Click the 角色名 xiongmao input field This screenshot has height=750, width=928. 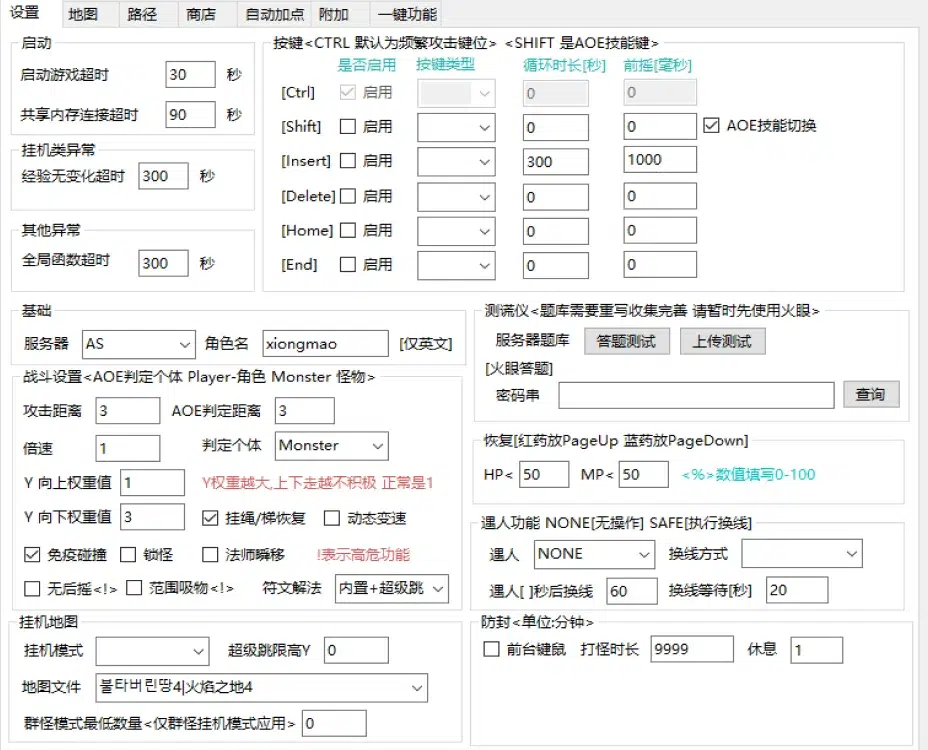coord(325,344)
